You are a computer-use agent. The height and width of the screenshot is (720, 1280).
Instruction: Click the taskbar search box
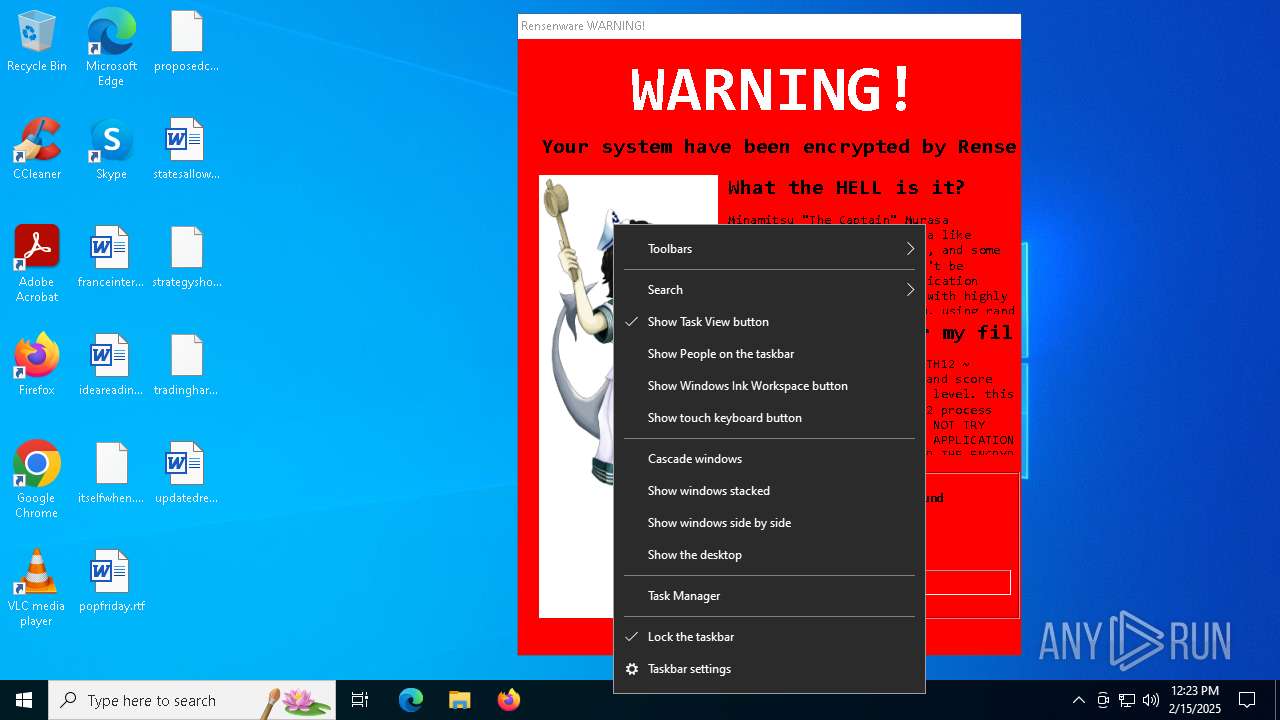tap(192, 700)
